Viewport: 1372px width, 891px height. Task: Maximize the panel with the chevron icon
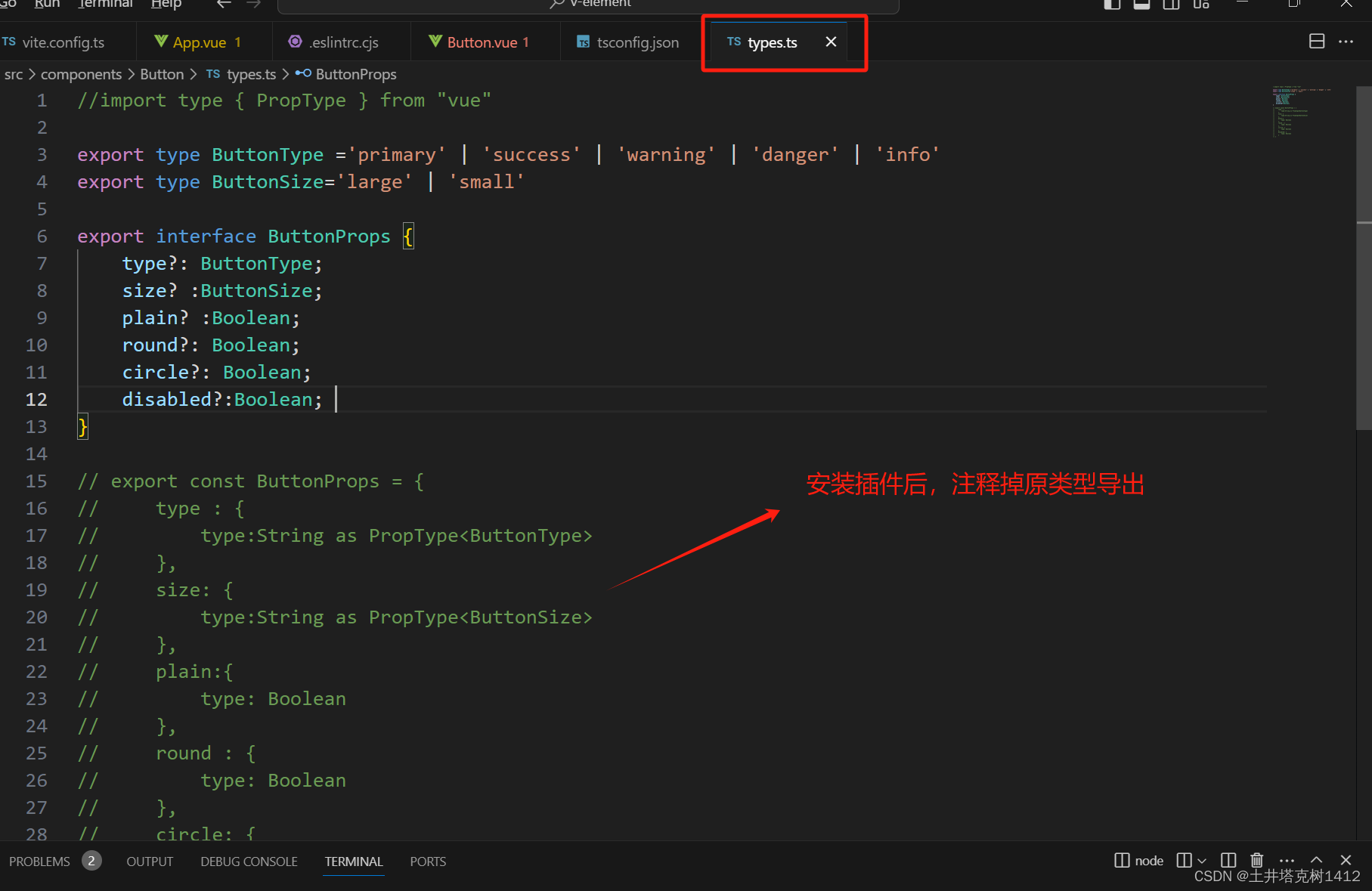[x=1316, y=860]
